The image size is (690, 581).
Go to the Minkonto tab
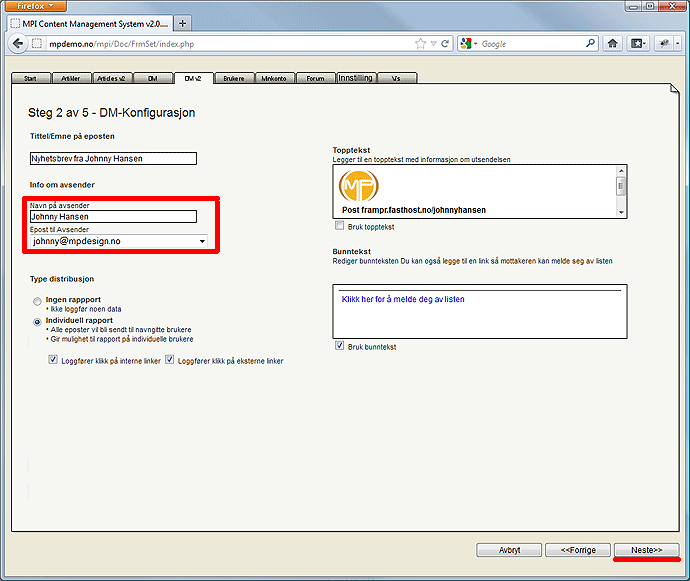point(274,78)
